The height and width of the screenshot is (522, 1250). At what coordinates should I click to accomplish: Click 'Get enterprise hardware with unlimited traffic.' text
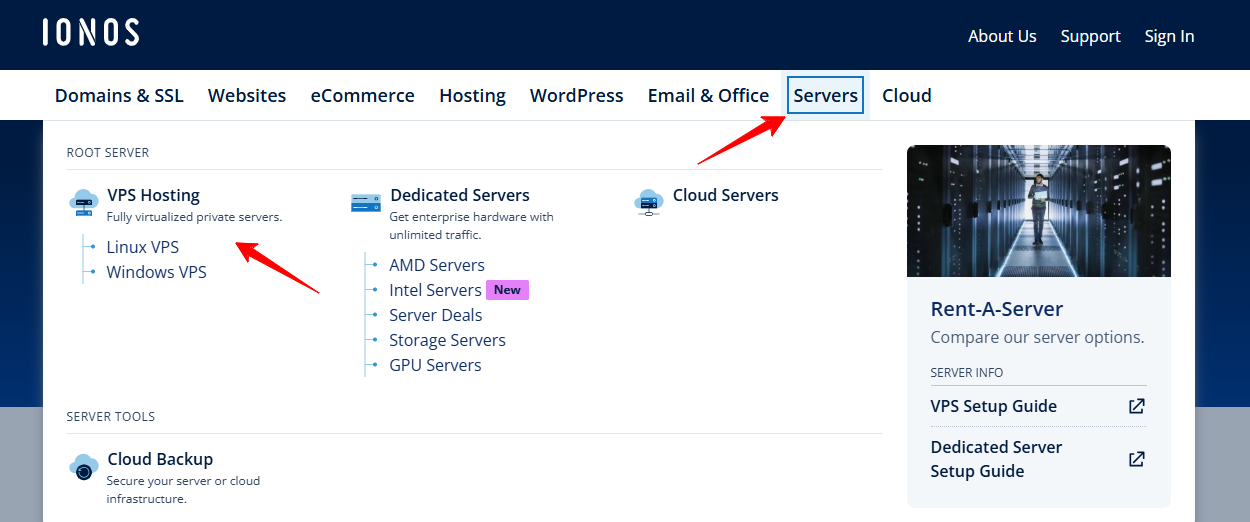(471, 226)
